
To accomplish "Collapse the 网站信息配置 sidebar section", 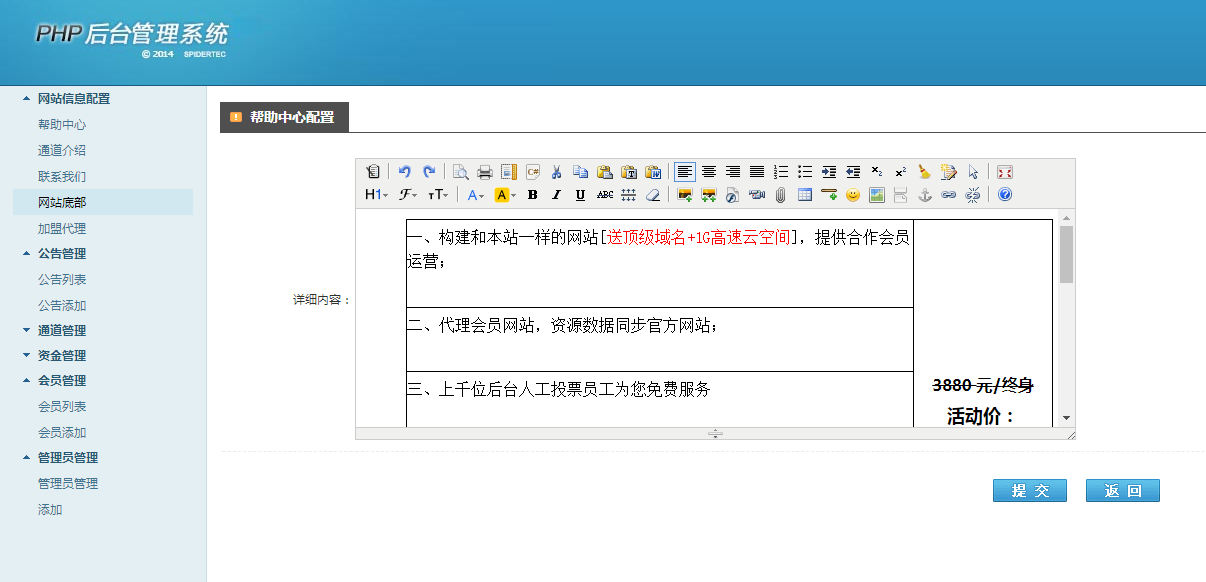I will [74, 99].
